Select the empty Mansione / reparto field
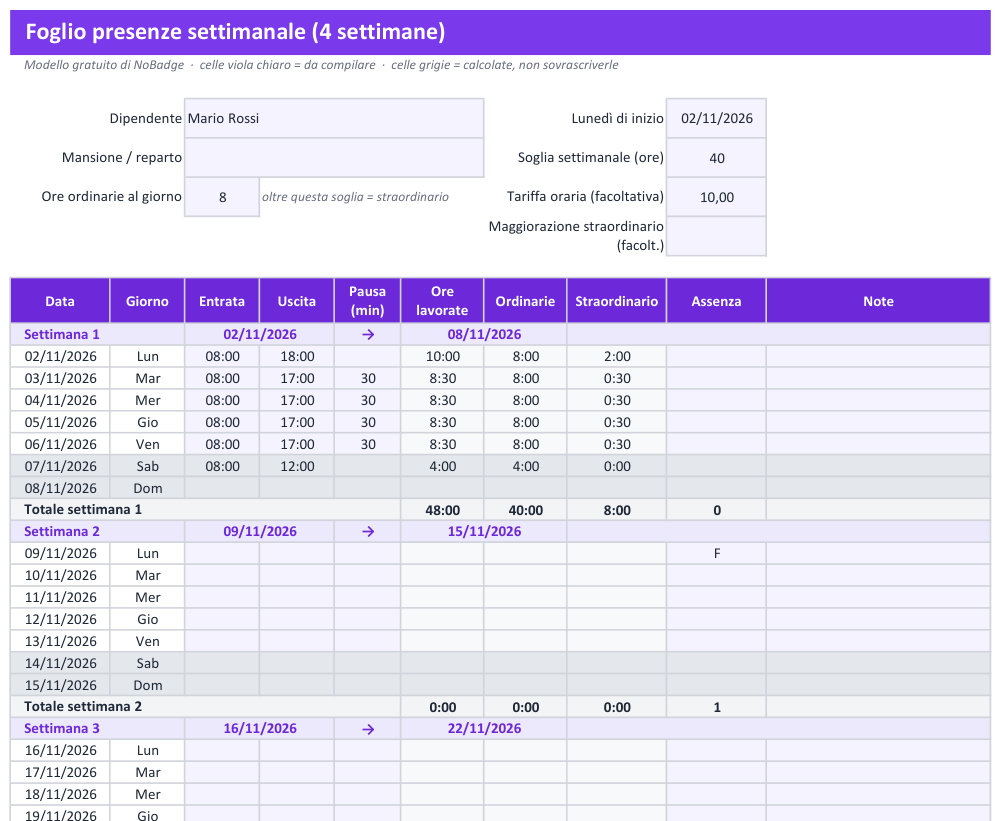This screenshot has height=821, width=1001. point(334,158)
